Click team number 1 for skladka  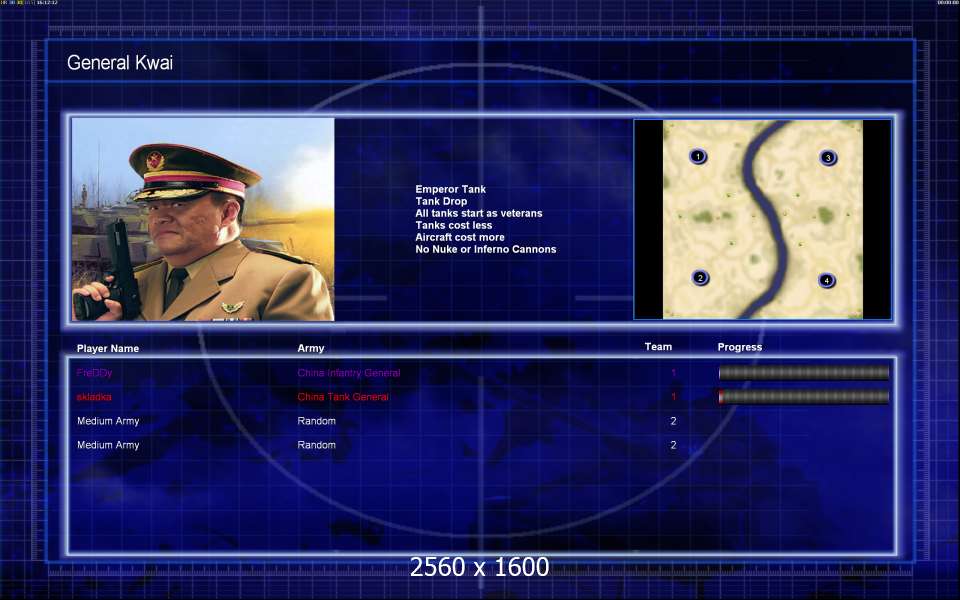pos(673,397)
